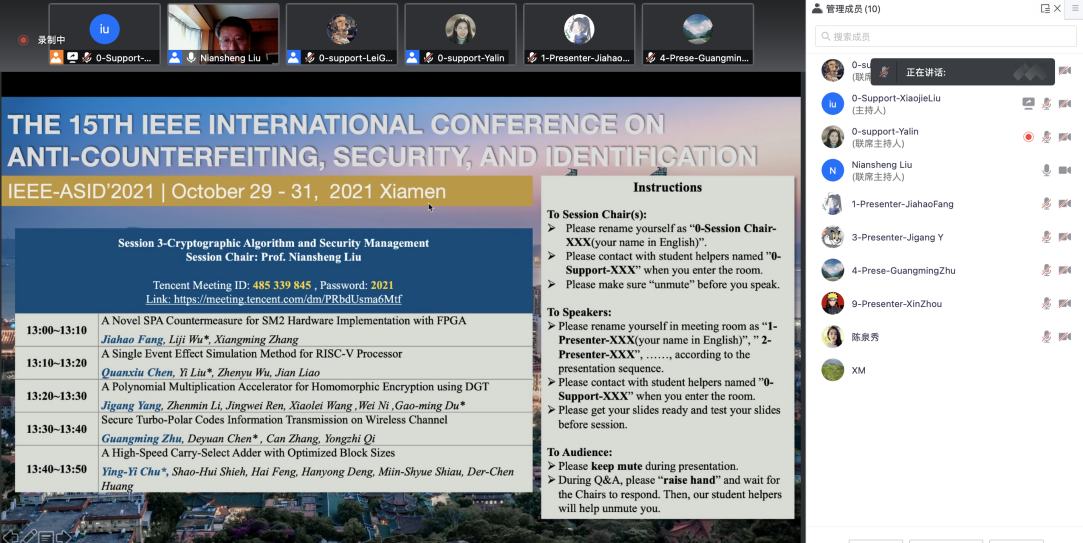Image resolution: width=1083 pixels, height=543 pixels.
Task: Click muted mic icon for 1-Presenter-JiahaoFang
Action: [x=1046, y=204]
